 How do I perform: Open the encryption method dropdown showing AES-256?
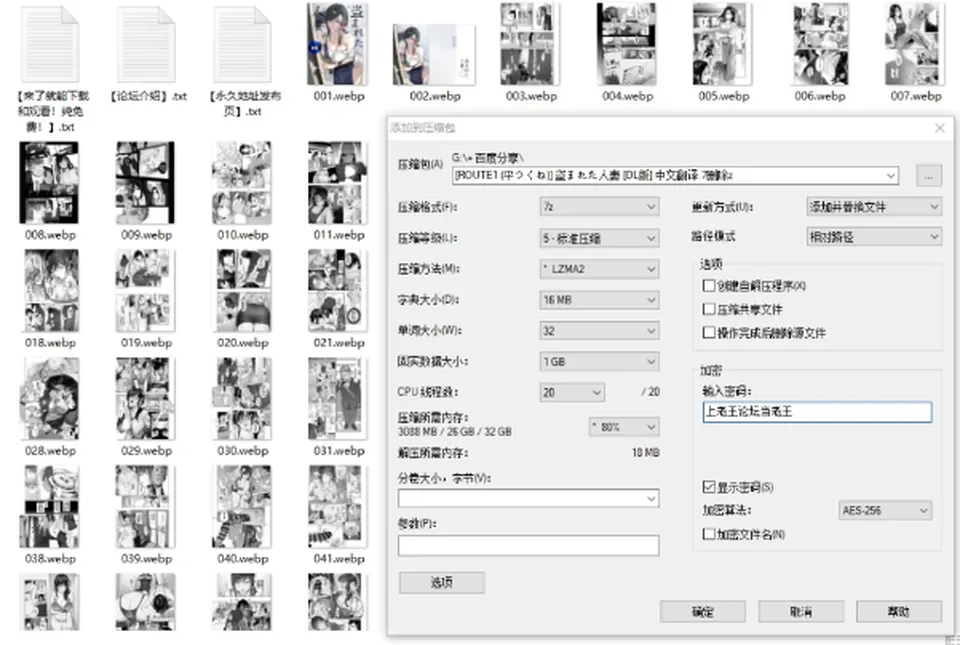tap(885, 510)
